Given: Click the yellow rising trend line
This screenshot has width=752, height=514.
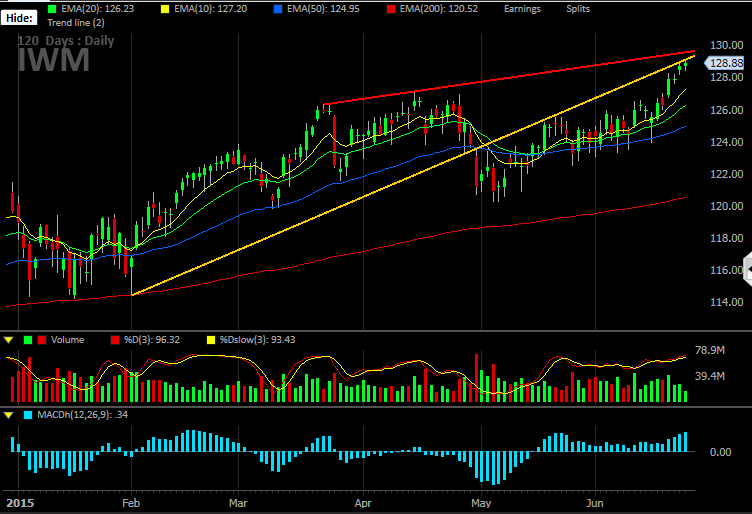Looking at the screenshot, I should coord(412,175).
